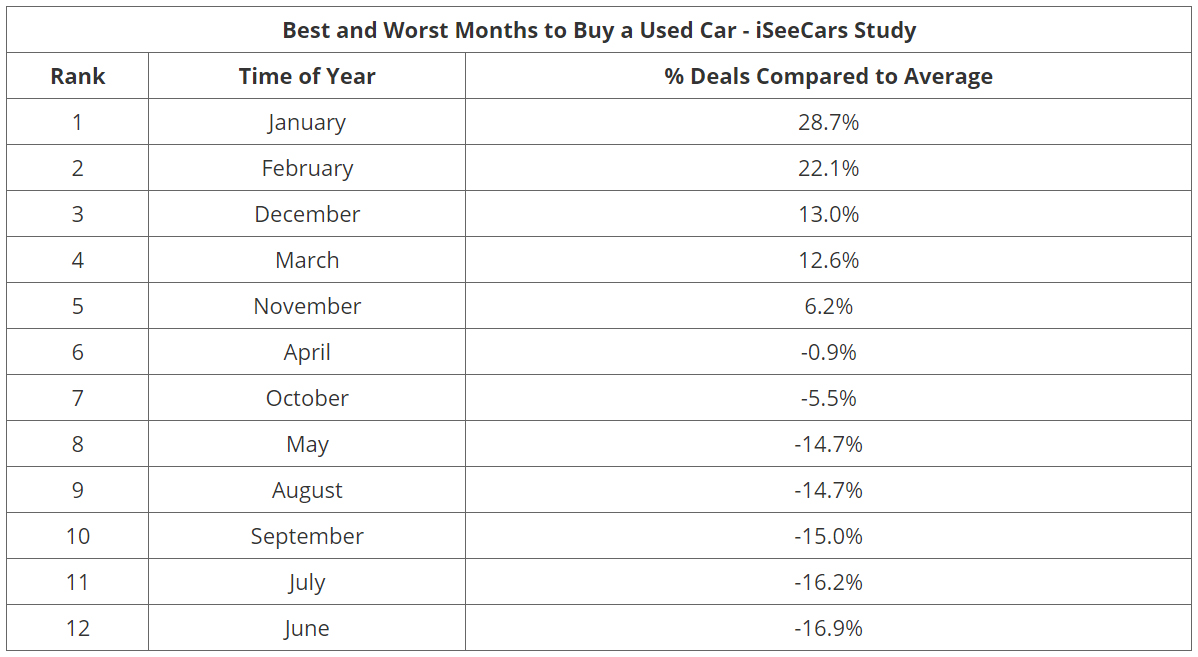This screenshot has height=657, width=1198.
Task: Click the February cell
Action: (307, 168)
